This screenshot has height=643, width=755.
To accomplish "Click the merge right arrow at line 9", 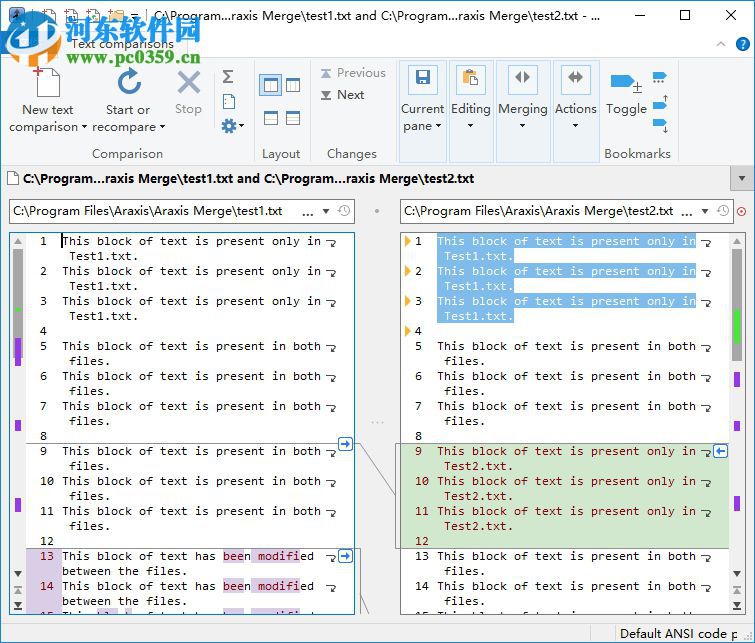I will 346,444.
